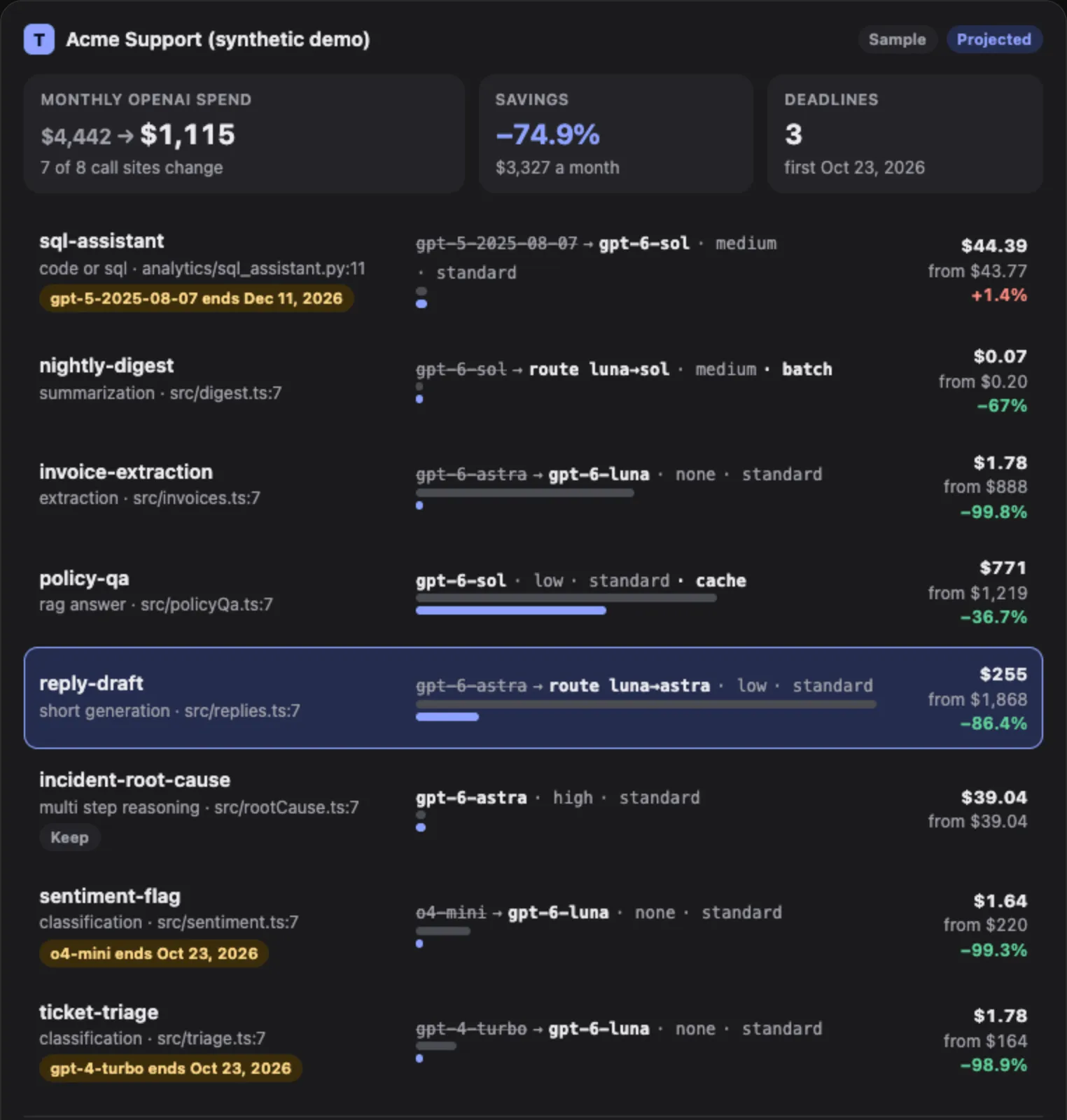Select the highlighted reply-draft call site name
Image resolution: width=1067 pixels, height=1120 pixels.
click(91, 683)
